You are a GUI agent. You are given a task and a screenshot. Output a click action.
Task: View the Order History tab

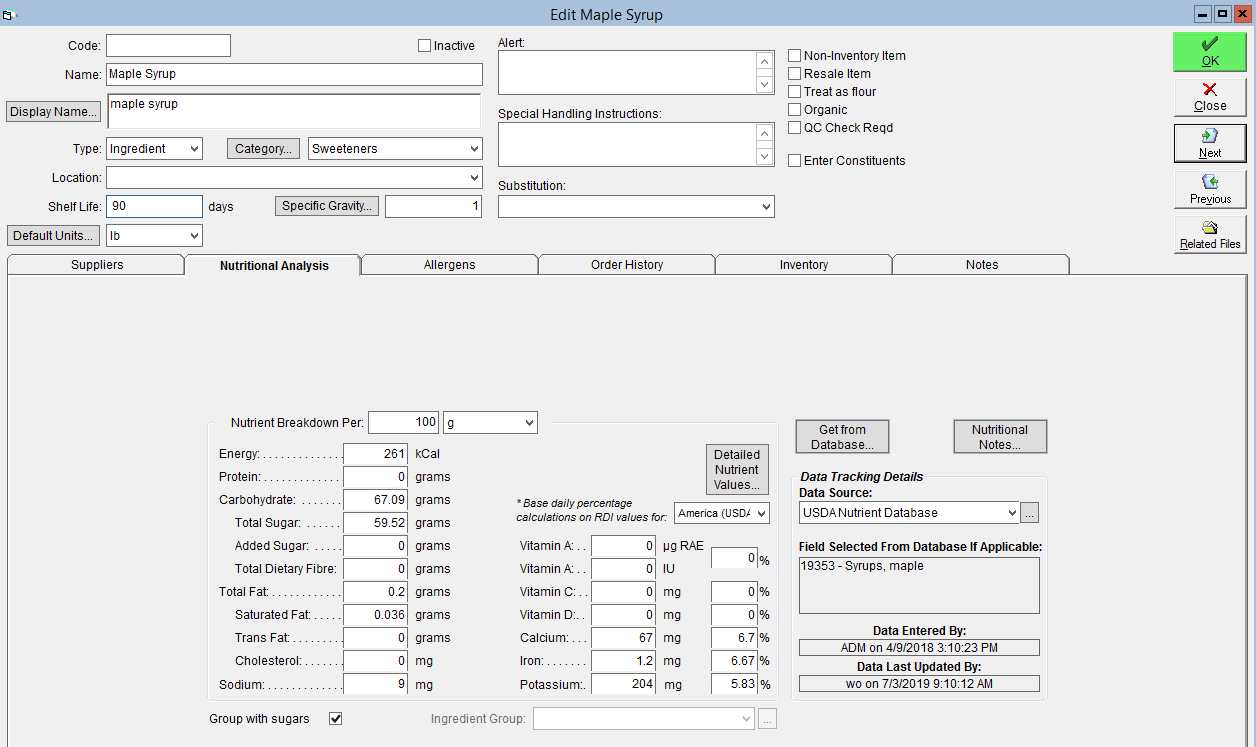click(x=627, y=265)
